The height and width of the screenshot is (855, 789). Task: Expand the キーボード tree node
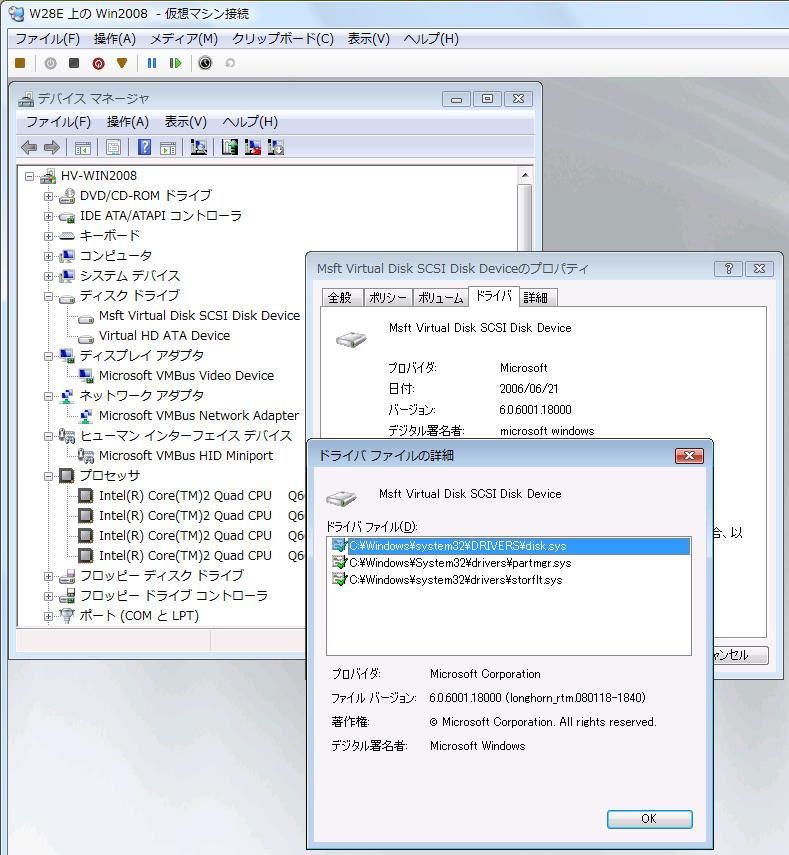(48, 236)
